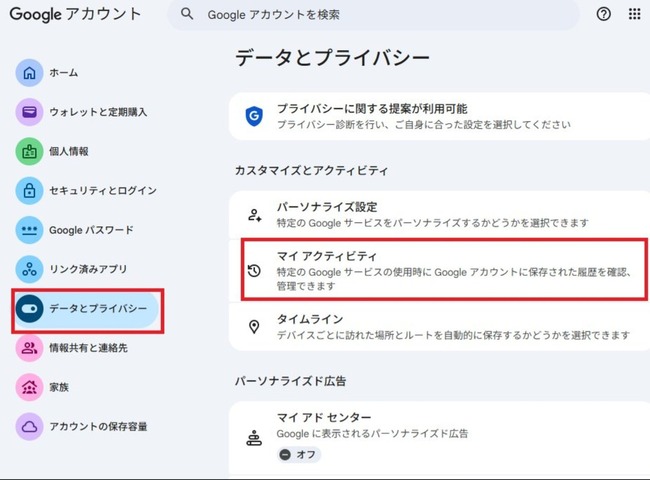Click the 情報共有と連絡先 people icon
The image size is (650, 480).
29,348
